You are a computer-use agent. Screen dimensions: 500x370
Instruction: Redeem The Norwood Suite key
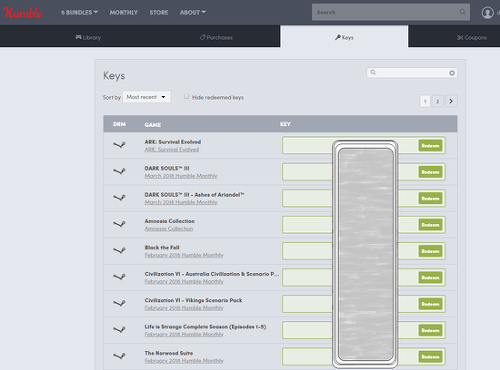tap(430, 357)
